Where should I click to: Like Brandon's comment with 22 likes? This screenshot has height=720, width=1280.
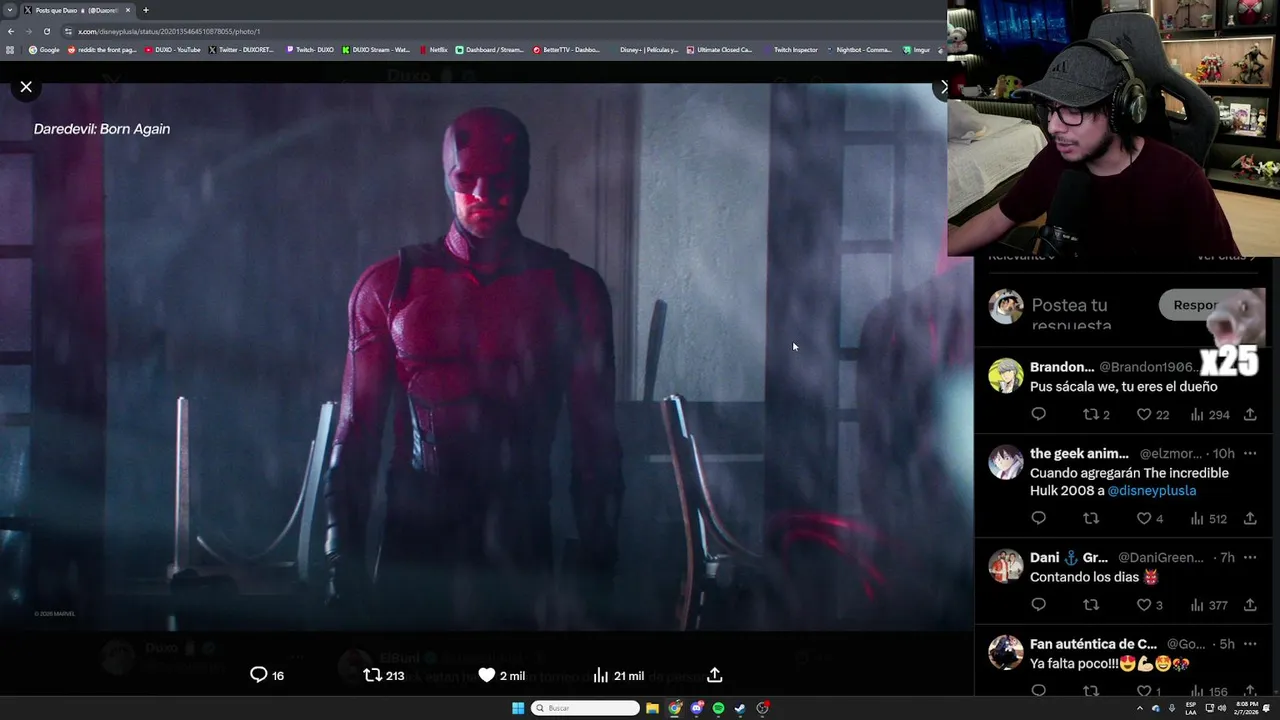1152,414
